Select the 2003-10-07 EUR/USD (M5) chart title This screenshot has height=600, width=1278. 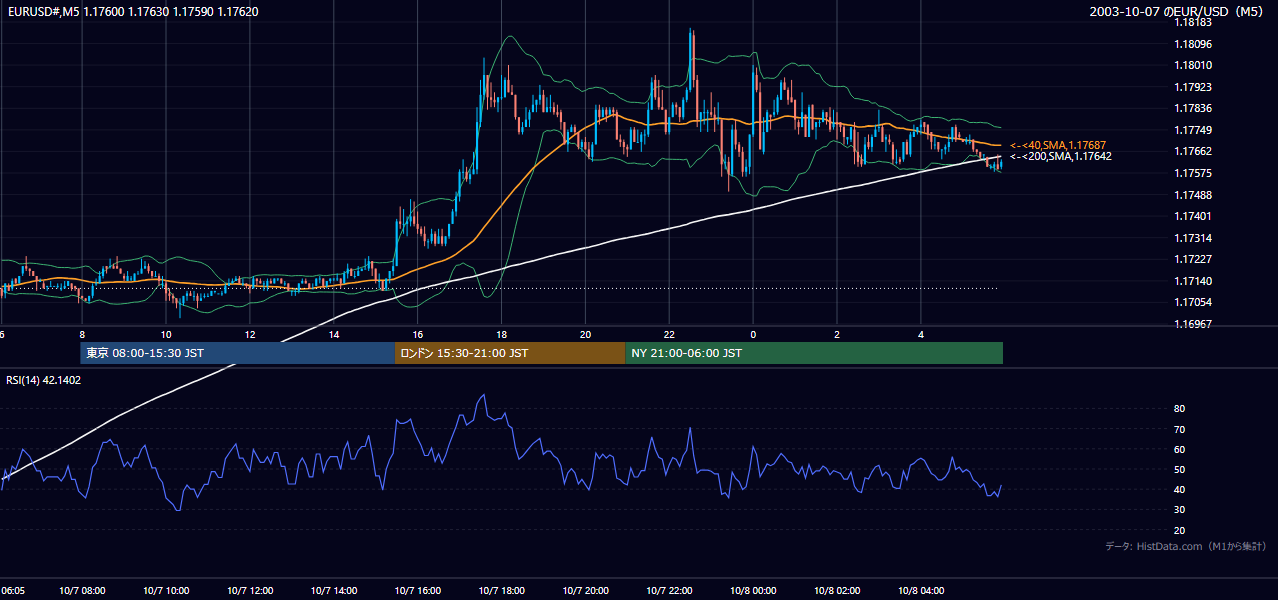[x=1178, y=12]
